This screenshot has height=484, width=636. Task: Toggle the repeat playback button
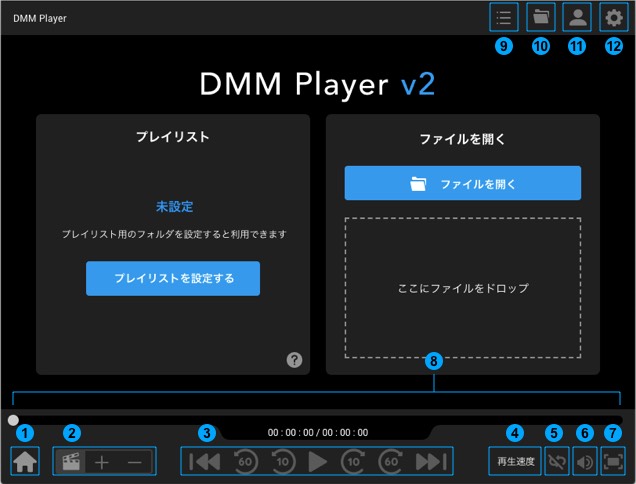555,462
